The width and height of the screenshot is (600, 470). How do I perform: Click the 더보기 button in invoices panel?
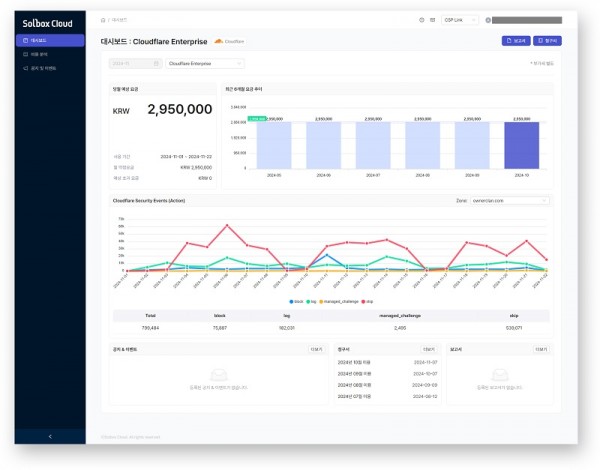click(429, 349)
